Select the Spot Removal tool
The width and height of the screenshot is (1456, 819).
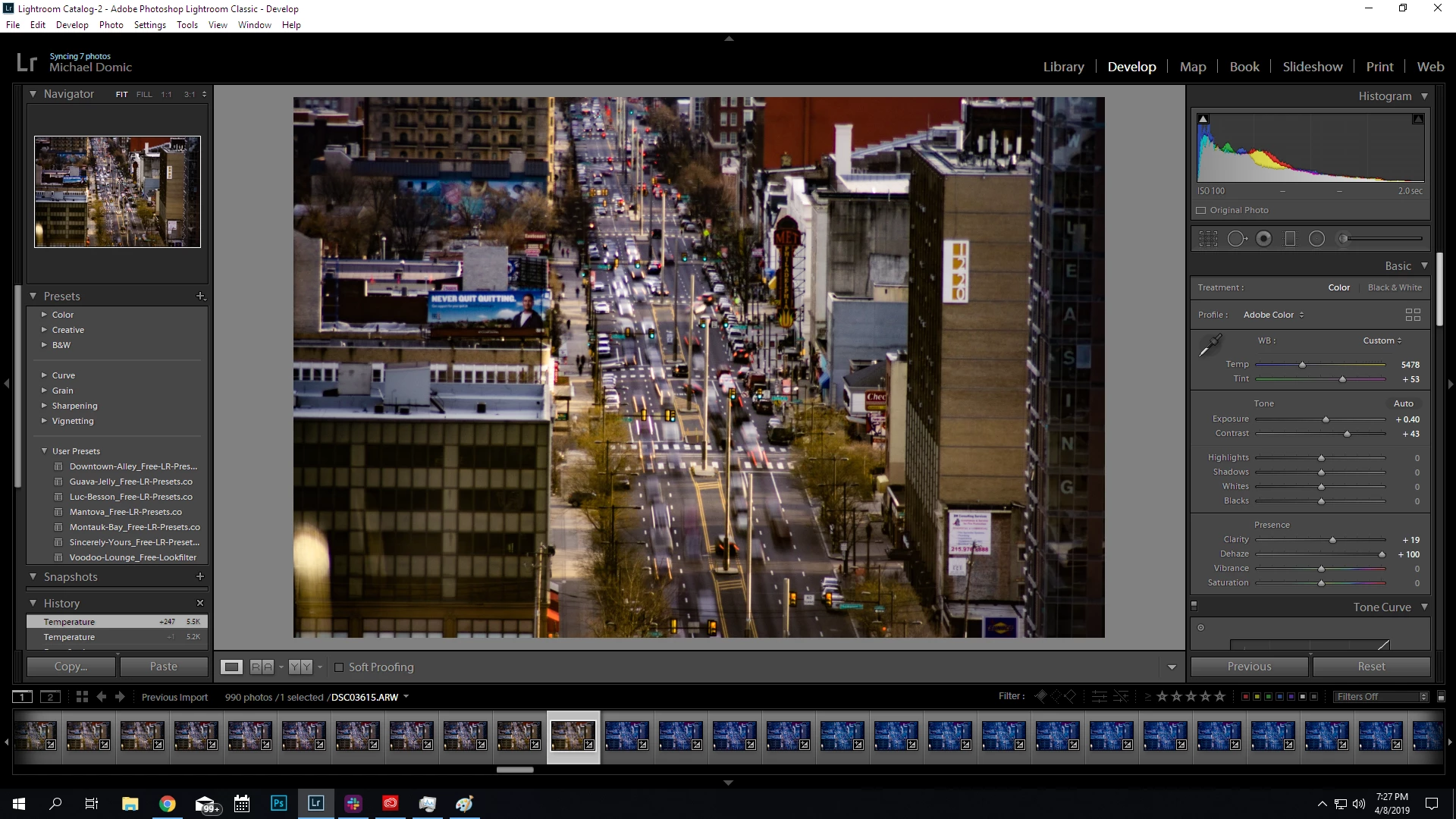(1237, 239)
